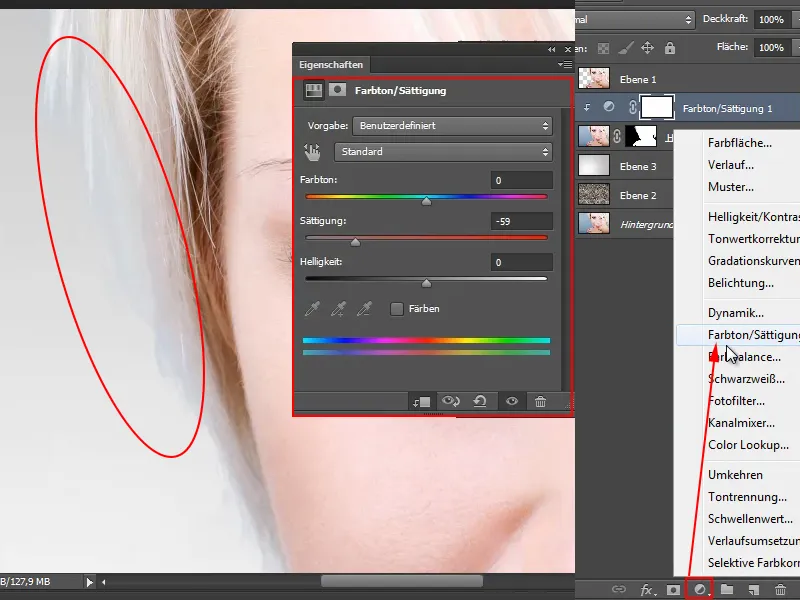
Task: Open the Eigenschaften panel flyout menu
Action: pos(565,64)
